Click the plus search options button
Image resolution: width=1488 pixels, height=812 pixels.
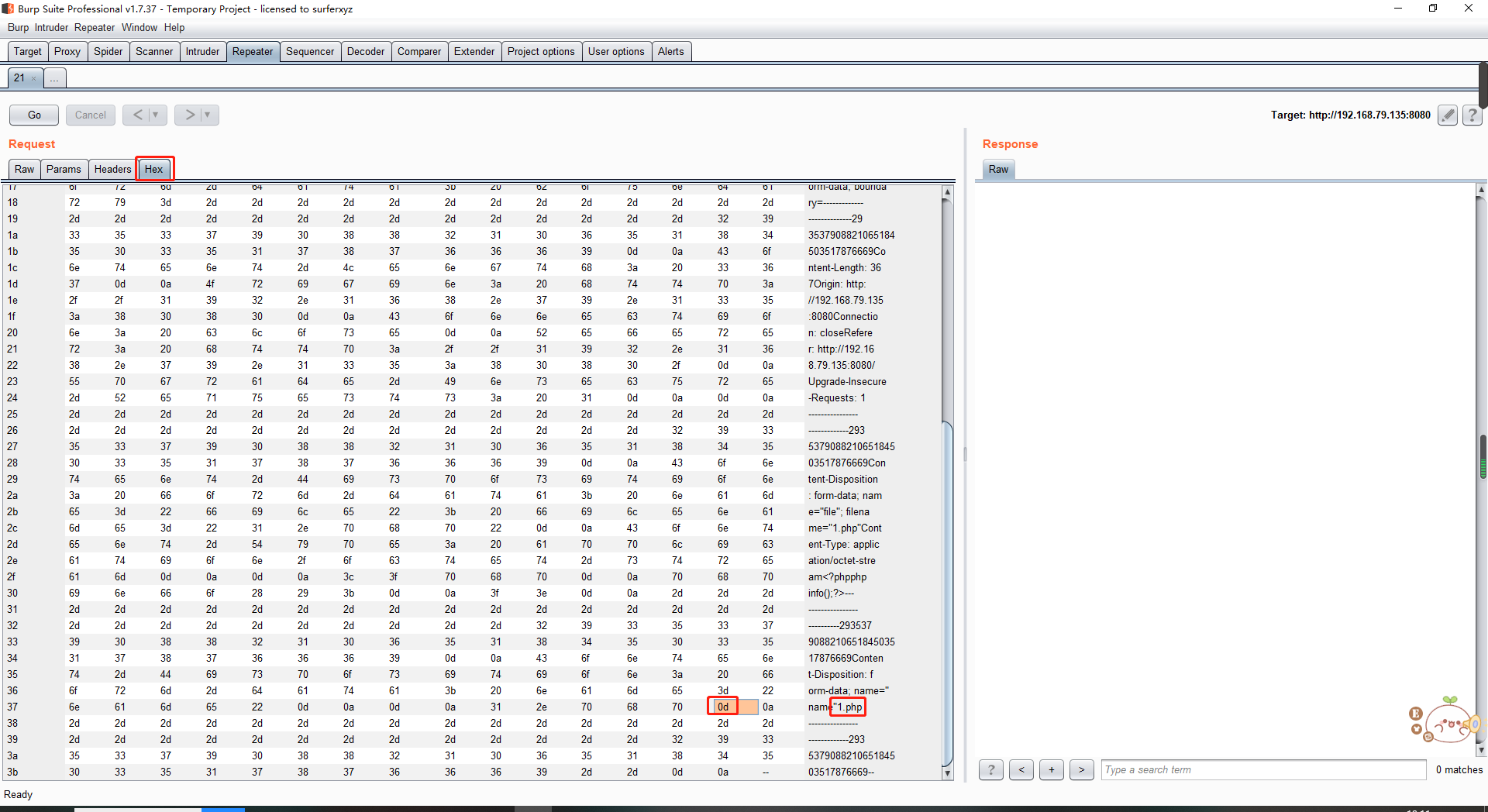tap(1052, 769)
